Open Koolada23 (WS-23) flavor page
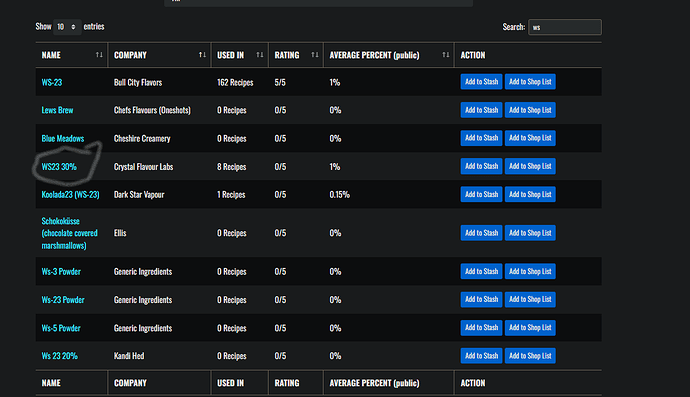 70,195
